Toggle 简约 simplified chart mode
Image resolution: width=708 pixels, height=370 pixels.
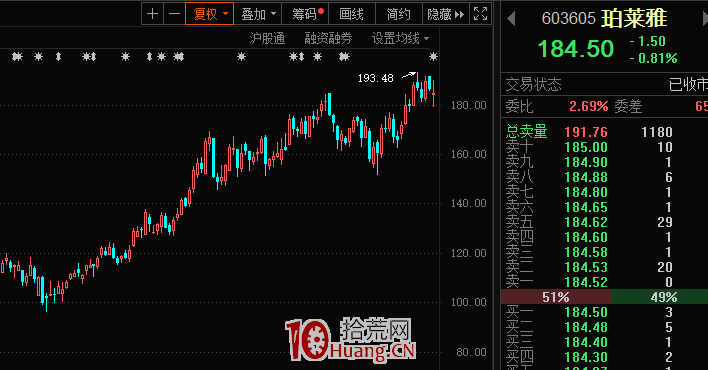click(x=399, y=14)
